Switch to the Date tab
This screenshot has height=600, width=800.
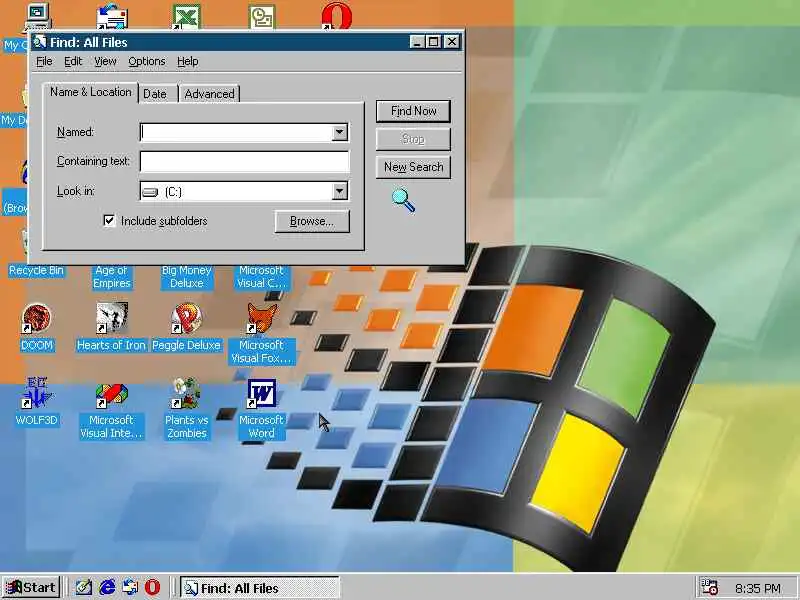[155, 94]
